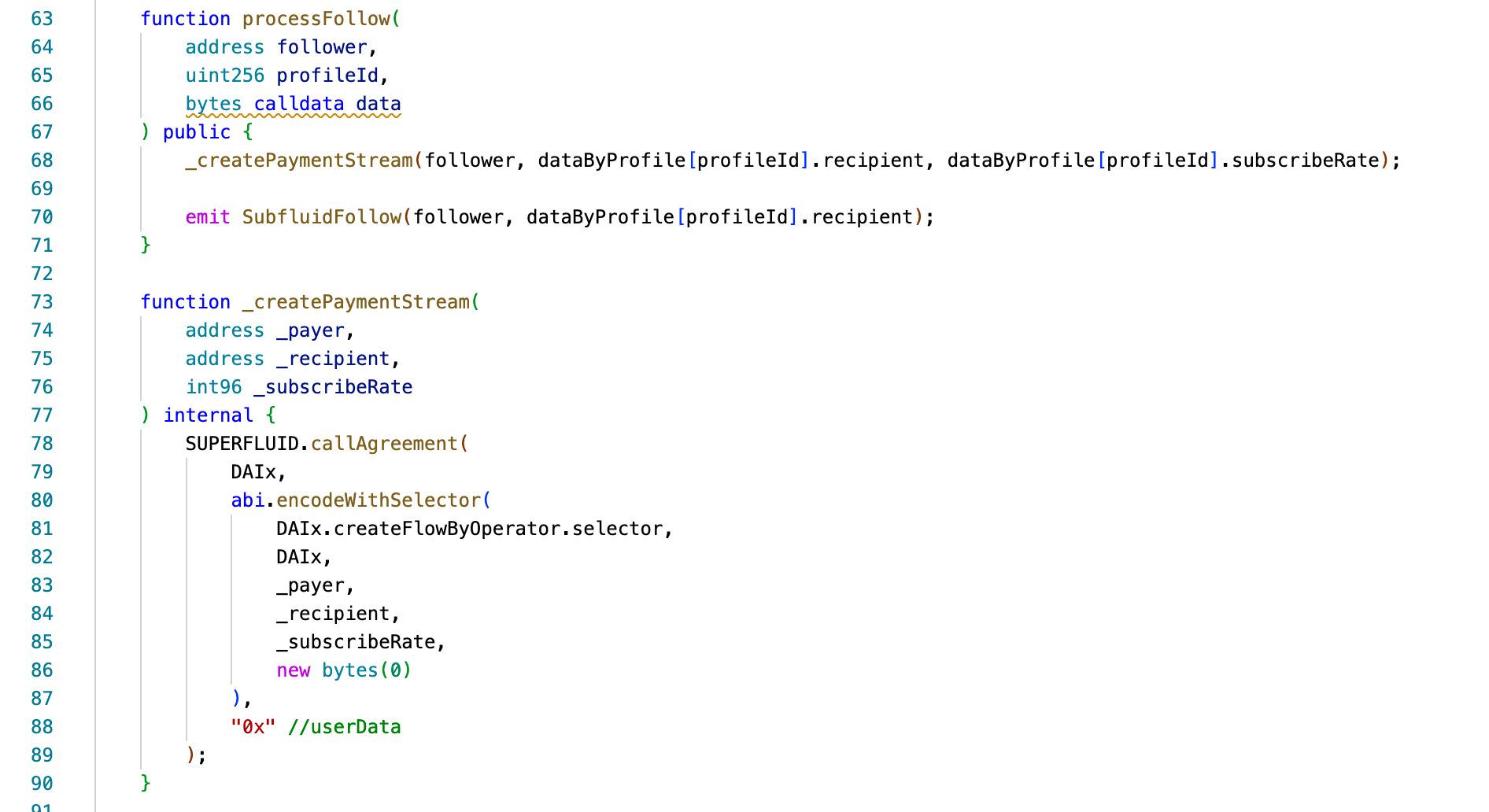
Task: Click 'DAIx,' argument on line 79
Action: (258, 472)
